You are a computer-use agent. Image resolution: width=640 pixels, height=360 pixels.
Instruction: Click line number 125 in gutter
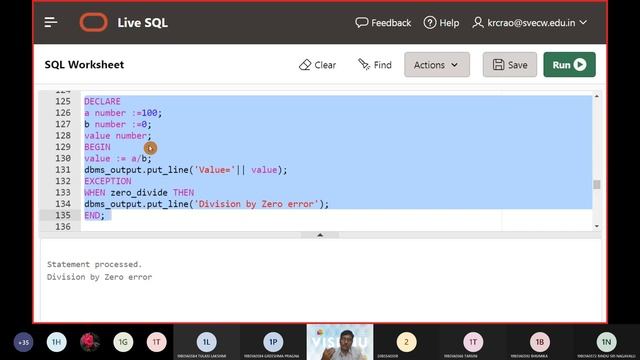point(63,101)
